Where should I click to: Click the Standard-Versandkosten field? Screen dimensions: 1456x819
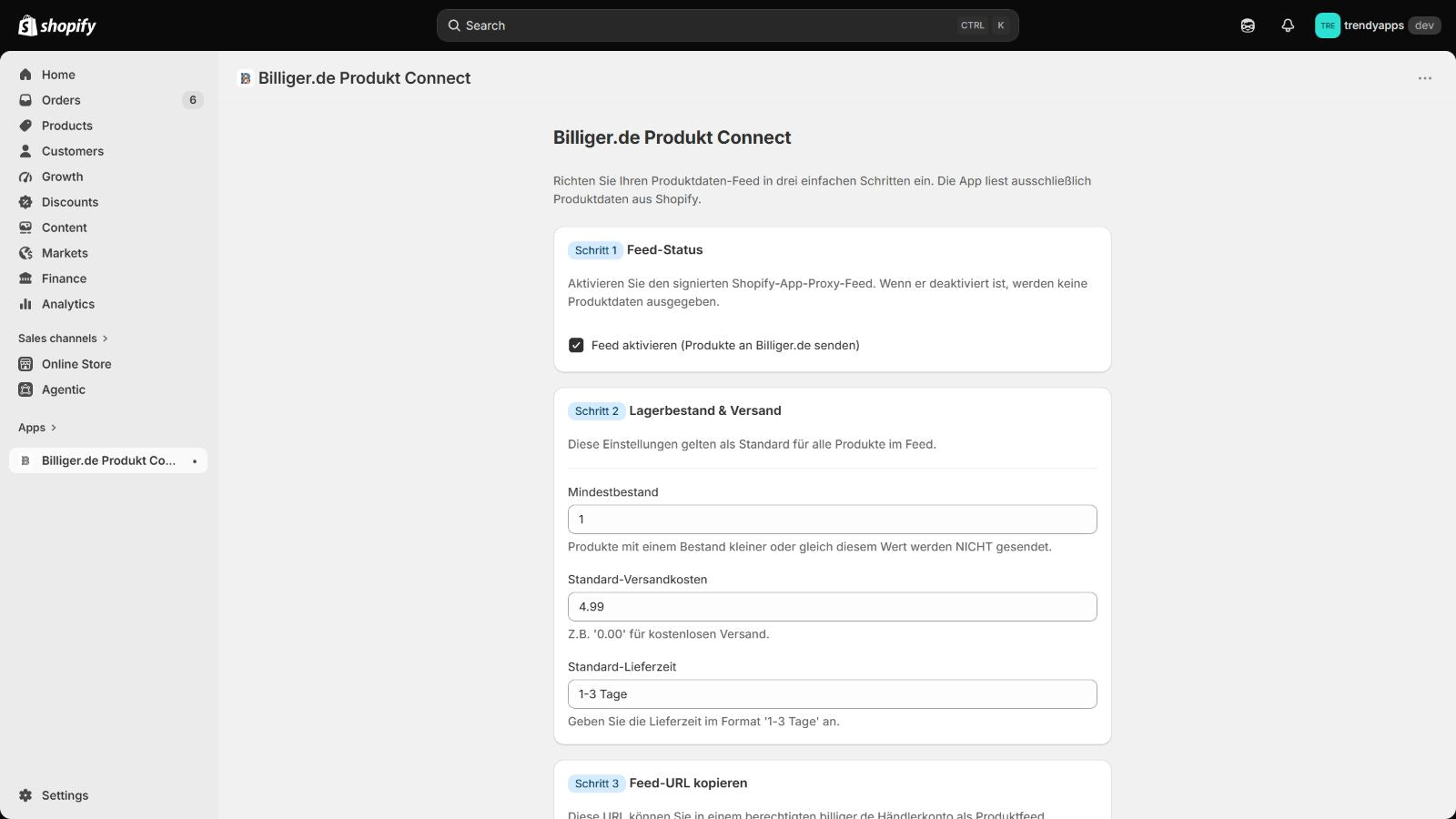[x=832, y=607]
